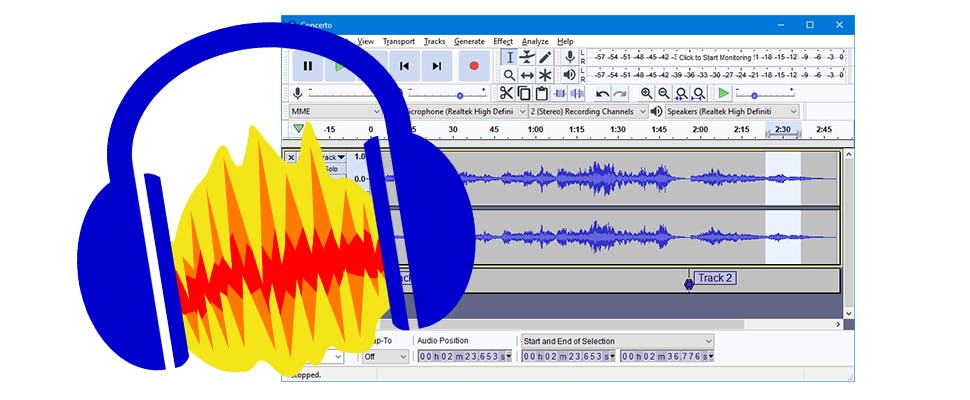The image size is (970, 400).
Task: Click the Cut scissors icon
Action: pyautogui.click(x=507, y=93)
